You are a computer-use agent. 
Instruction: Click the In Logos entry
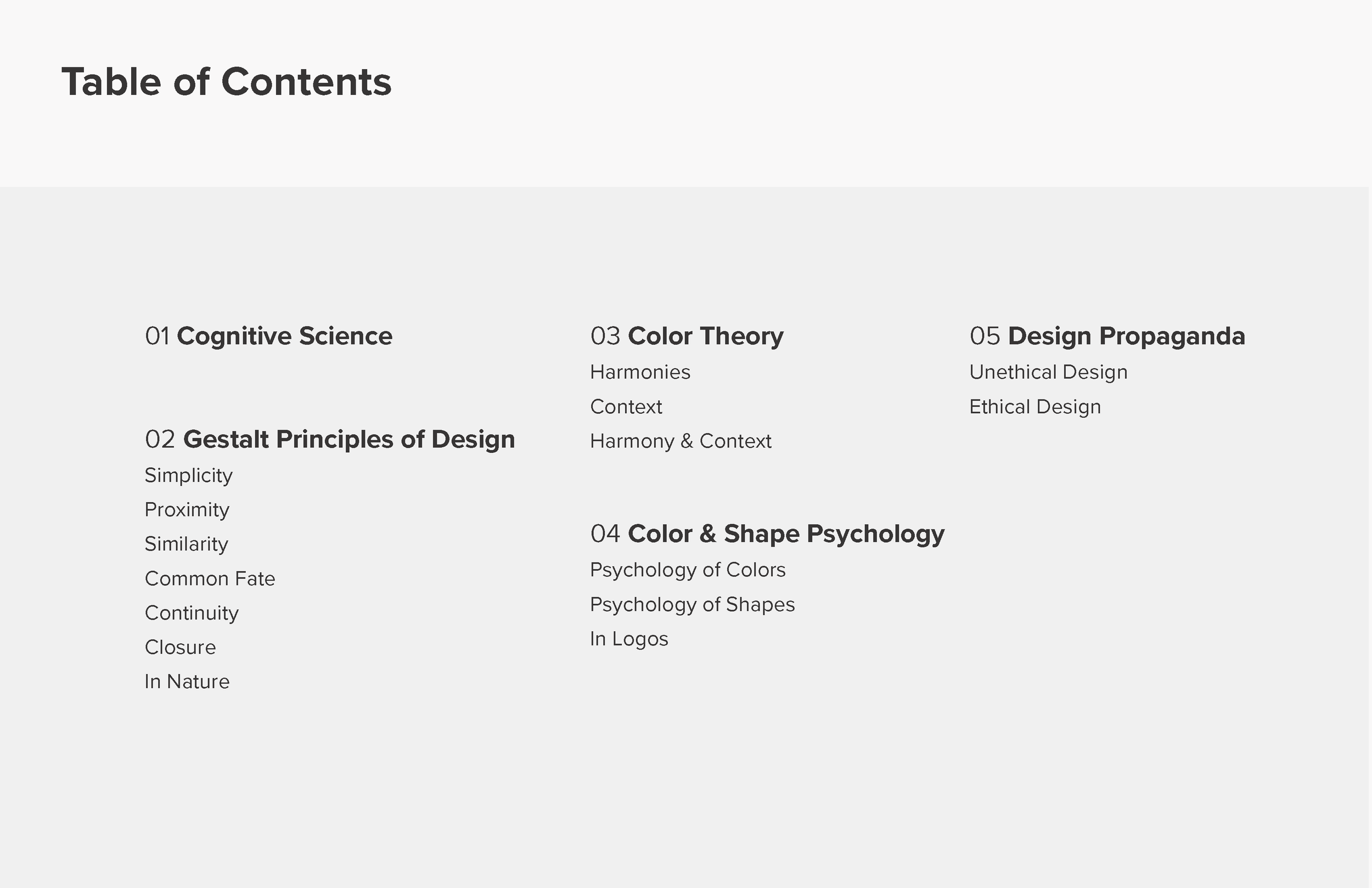629,639
